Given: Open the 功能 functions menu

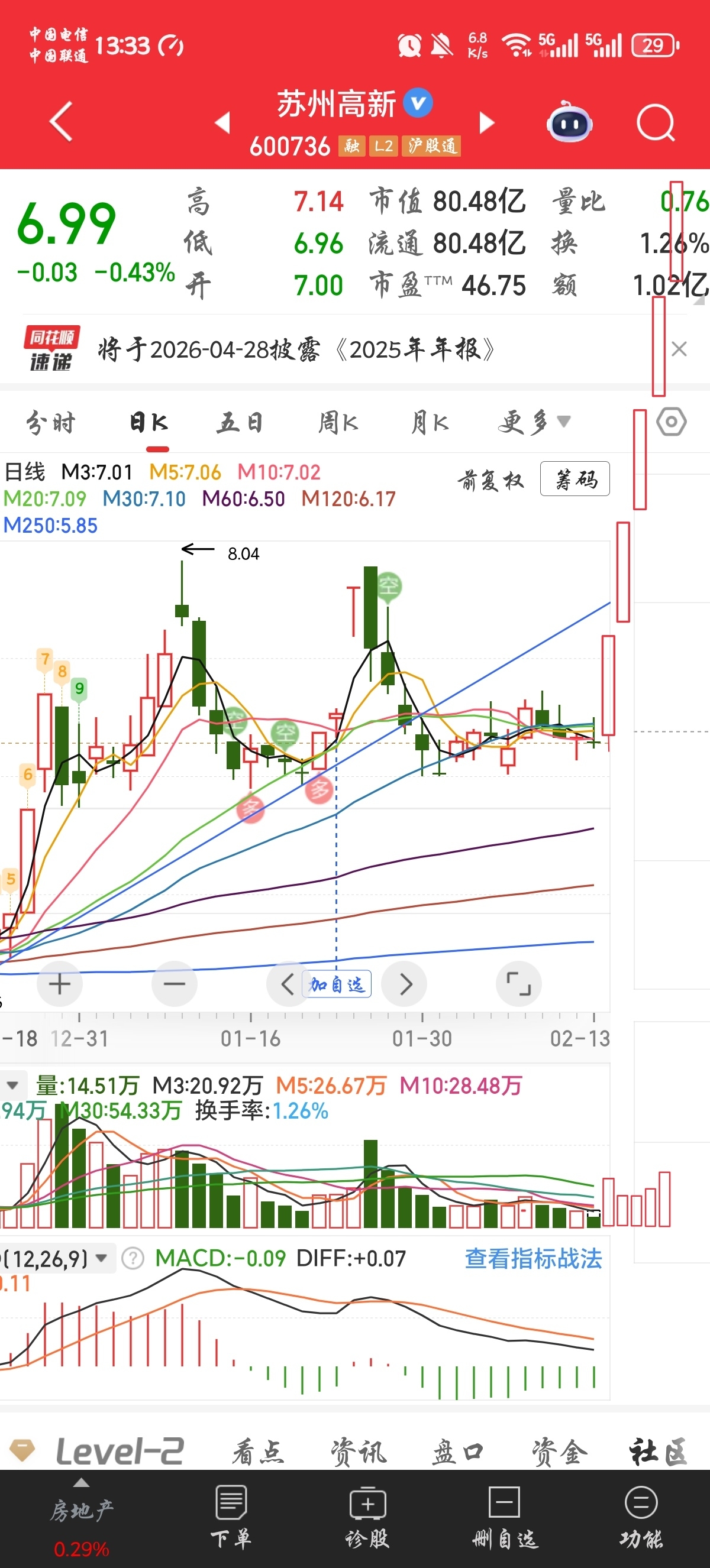Looking at the screenshot, I should coord(641,1517).
